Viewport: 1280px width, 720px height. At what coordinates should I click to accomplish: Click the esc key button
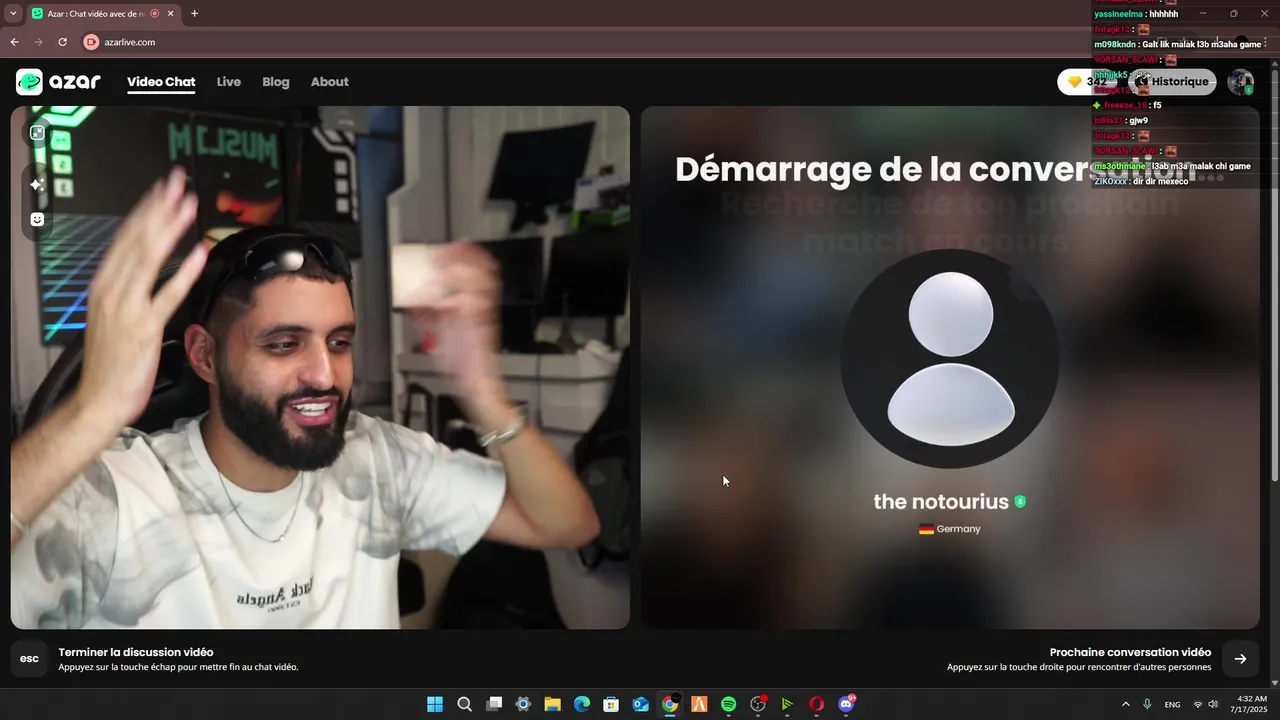(29, 659)
